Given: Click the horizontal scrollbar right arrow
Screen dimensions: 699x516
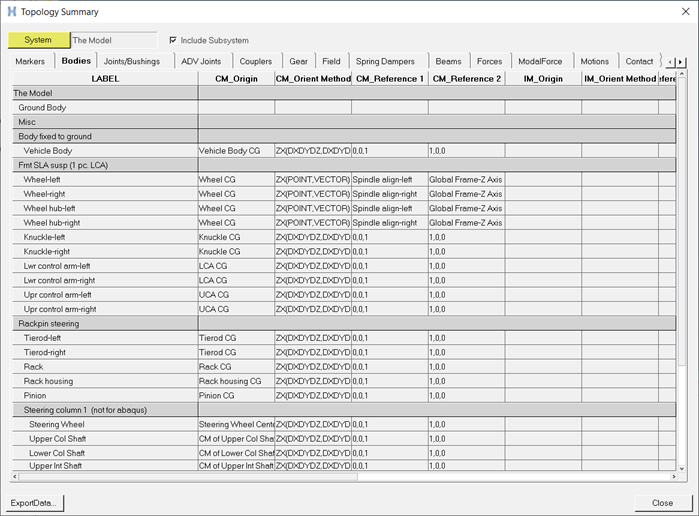Looking at the screenshot, I should click(674, 477).
